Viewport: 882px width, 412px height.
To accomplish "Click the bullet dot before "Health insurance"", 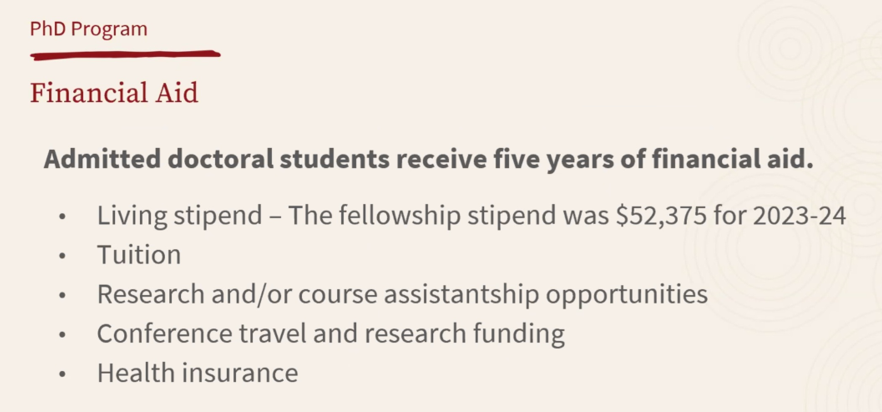I will pos(64,375).
